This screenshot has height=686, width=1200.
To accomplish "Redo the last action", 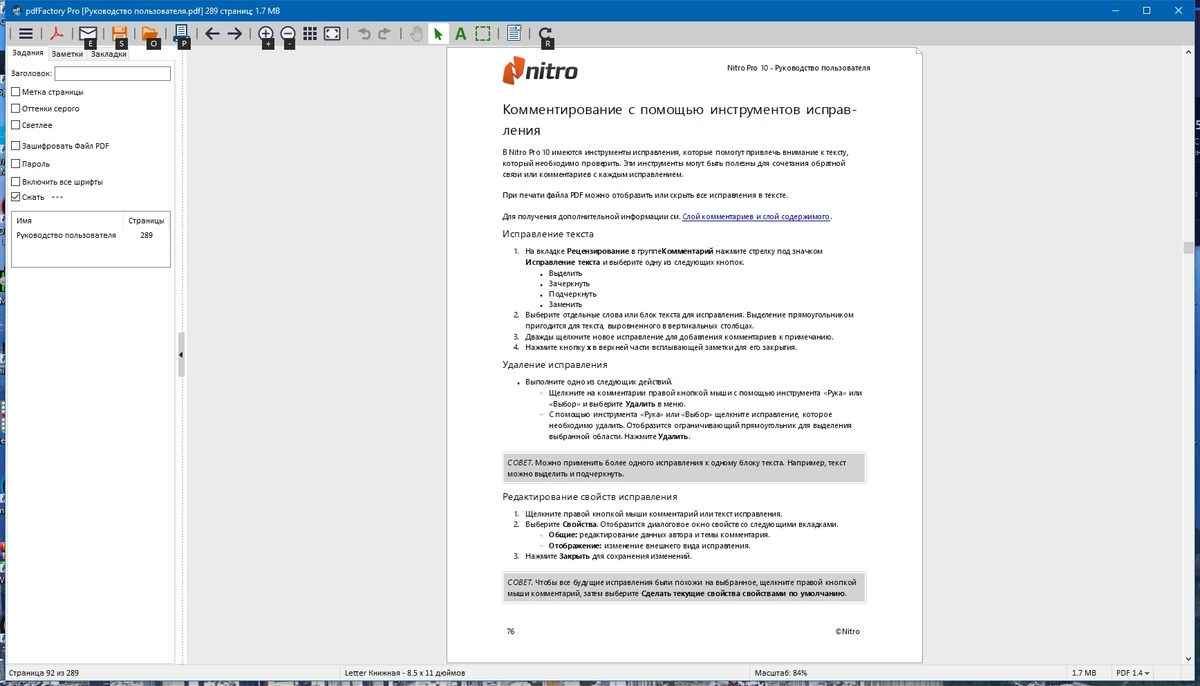I will coord(384,33).
